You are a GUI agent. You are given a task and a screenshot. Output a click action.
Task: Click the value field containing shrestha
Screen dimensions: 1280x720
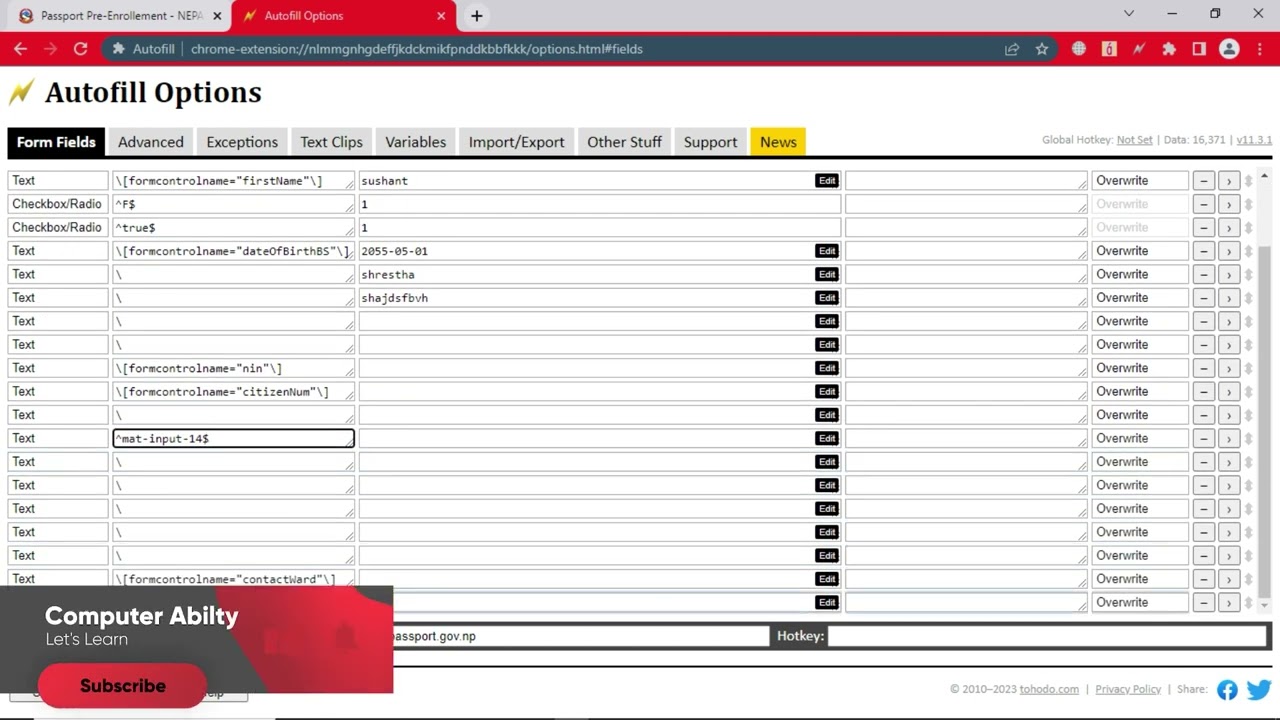click(599, 275)
